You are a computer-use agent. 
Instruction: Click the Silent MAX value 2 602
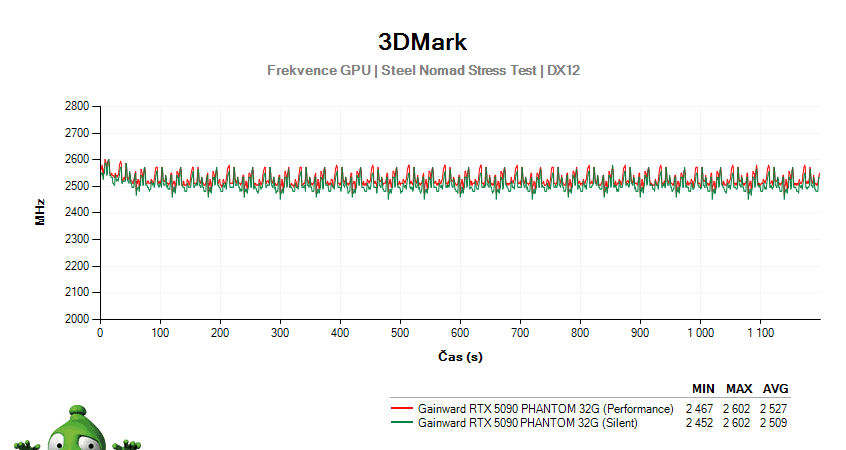click(736, 423)
